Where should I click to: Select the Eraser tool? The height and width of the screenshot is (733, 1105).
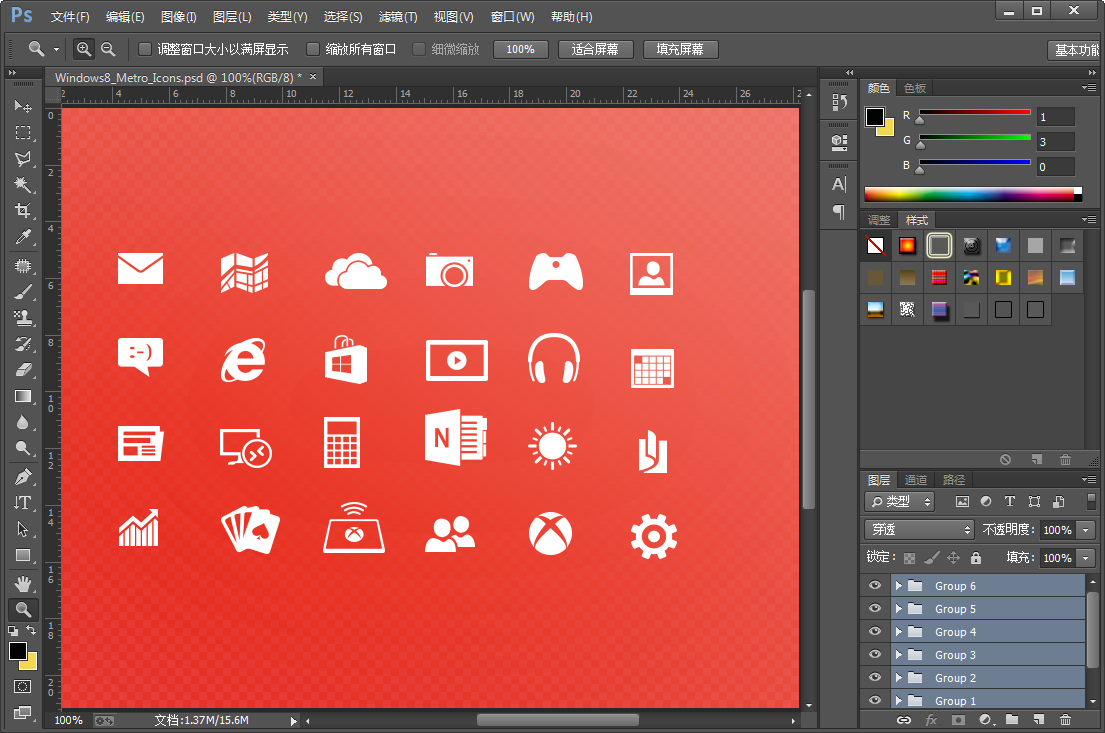click(23, 370)
